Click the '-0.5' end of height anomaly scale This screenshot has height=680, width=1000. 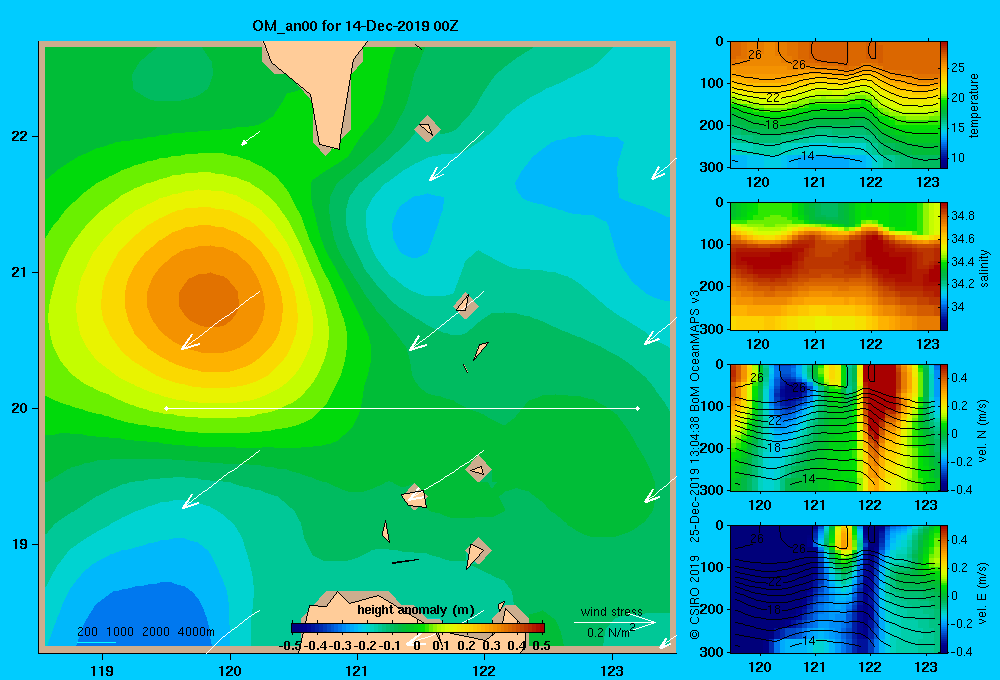[x=290, y=646]
